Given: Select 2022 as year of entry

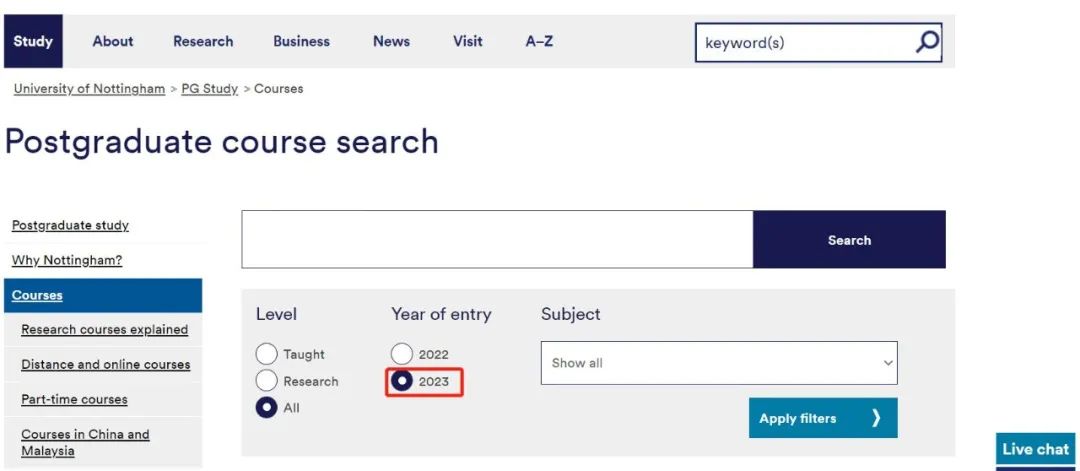Looking at the screenshot, I should click(402, 354).
